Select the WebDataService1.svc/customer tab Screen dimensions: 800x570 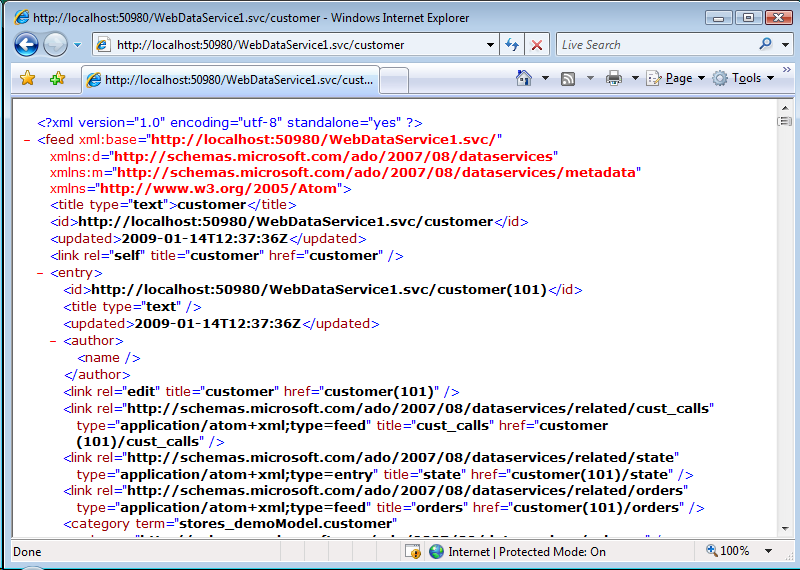point(230,80)
